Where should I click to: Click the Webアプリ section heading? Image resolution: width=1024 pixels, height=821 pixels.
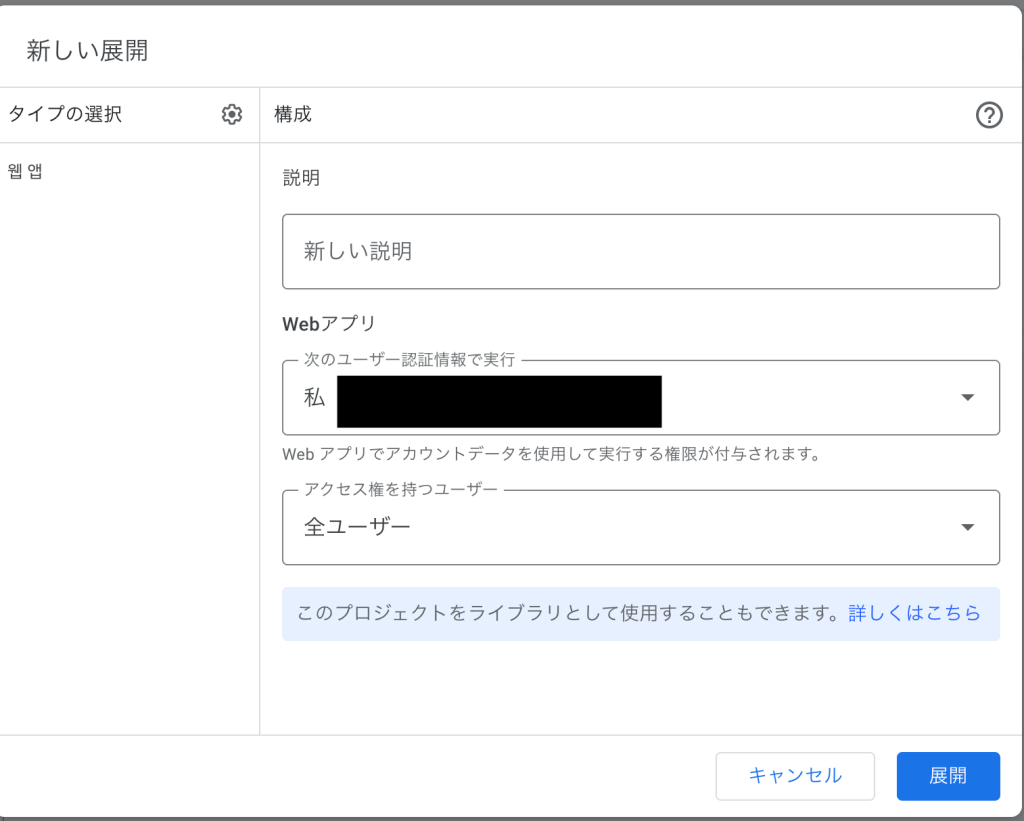click(x=329, y=324)
